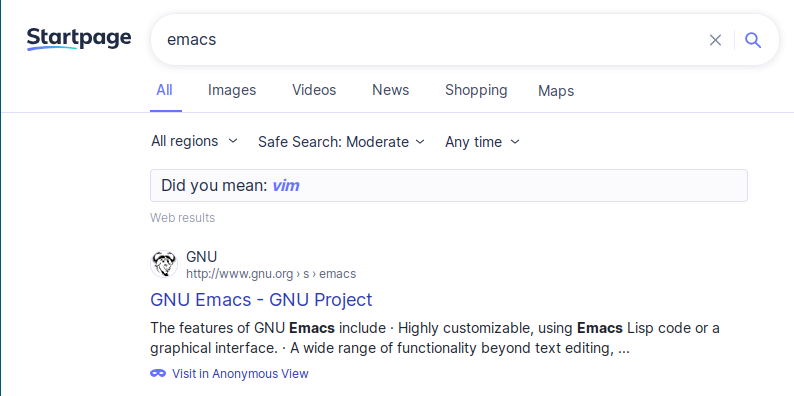The height and width of the screenshot is (396, 794).
Task: Follow the Did you mean vim suggestion
Action: pyautogui.click(x=286, y=185)
